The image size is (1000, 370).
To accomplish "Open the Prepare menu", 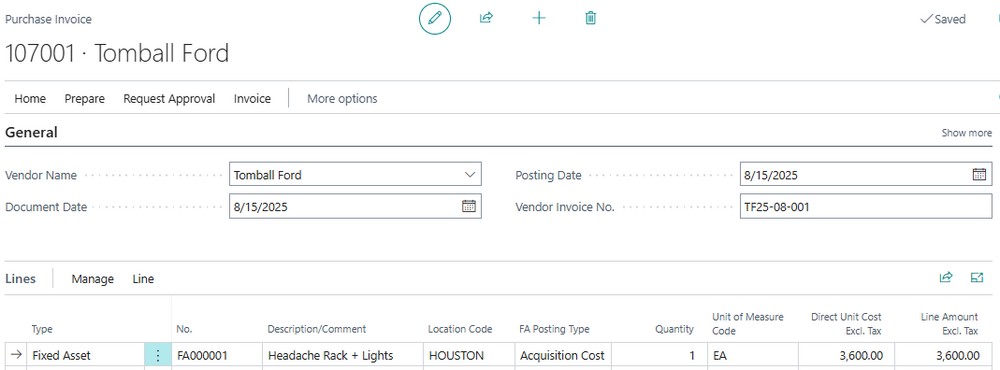I will (x=84, y=99).
